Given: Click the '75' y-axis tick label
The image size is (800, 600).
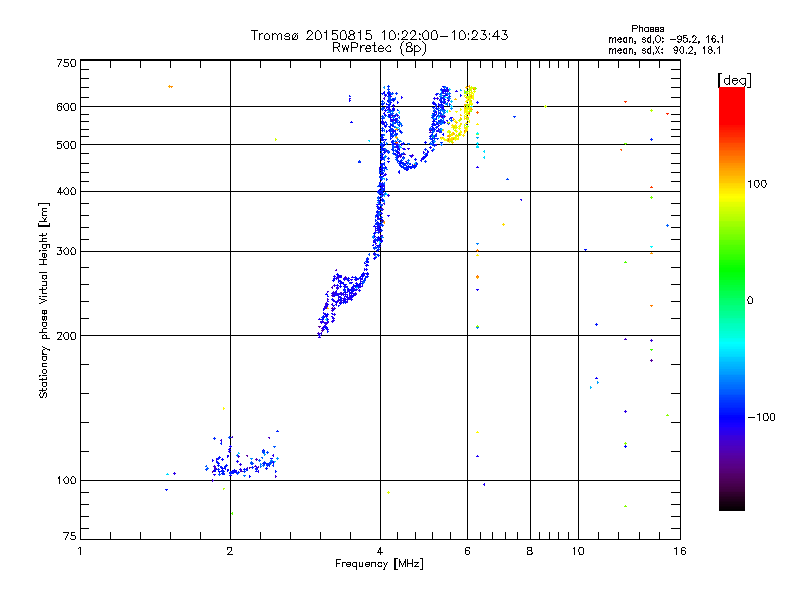Looking at the screenshot, I should 70,536.
